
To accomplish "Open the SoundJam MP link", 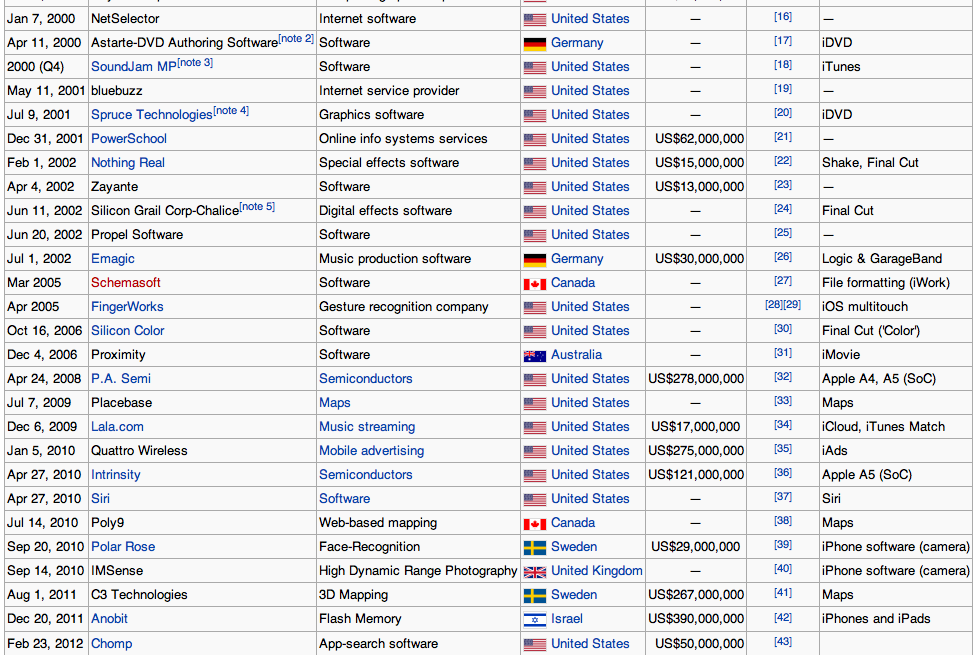I will (133, 67).
